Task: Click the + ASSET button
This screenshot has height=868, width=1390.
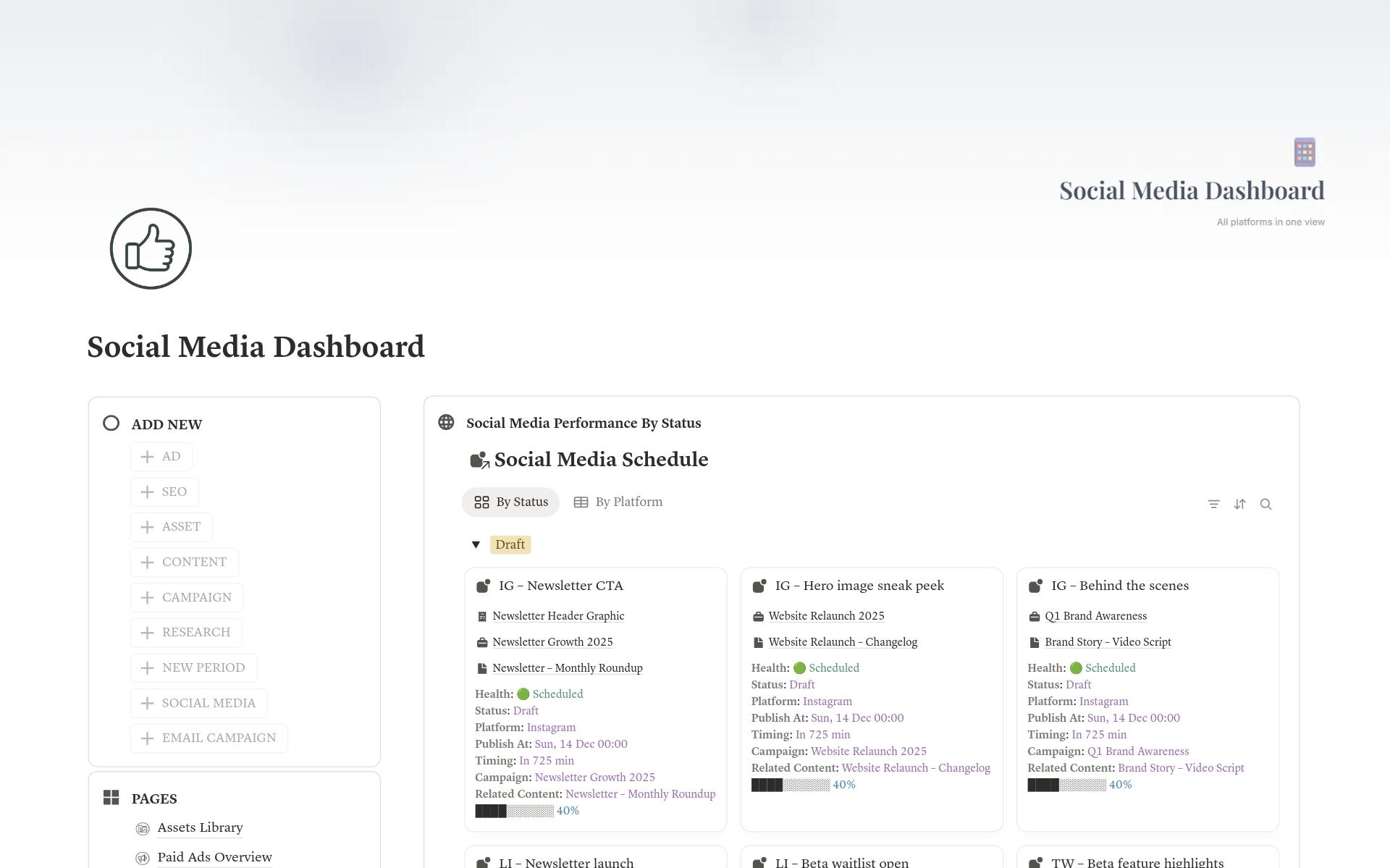Action: click(x=171, y=526)
